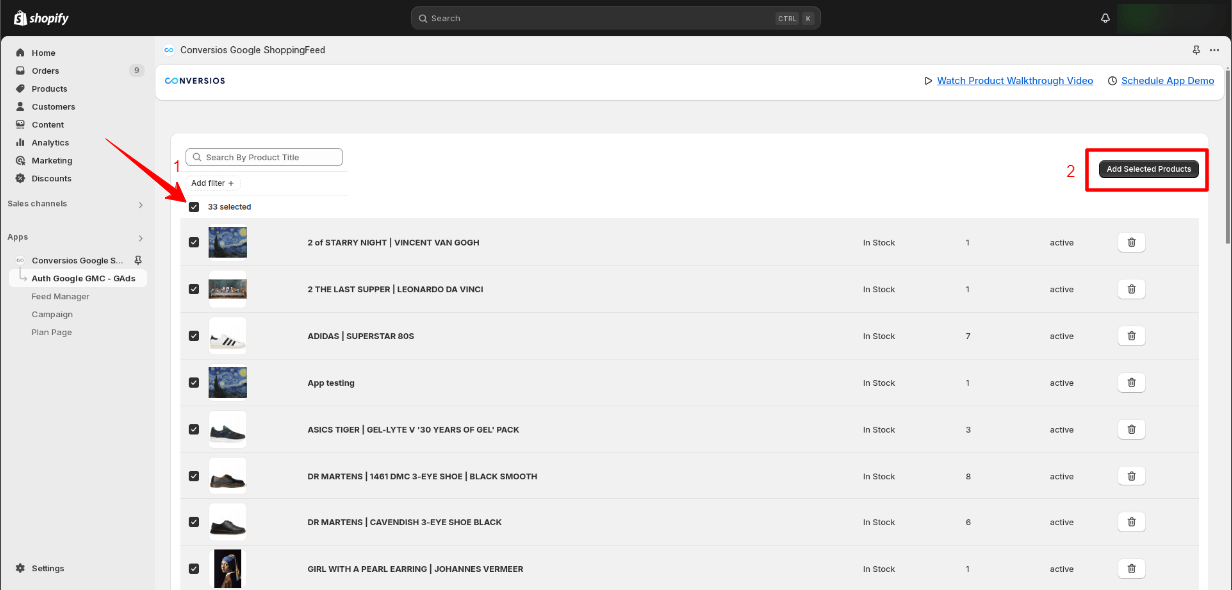Toggle the select-all 33 selected checkbox
The image size is (1232, 590).
[x=194, y=207]
